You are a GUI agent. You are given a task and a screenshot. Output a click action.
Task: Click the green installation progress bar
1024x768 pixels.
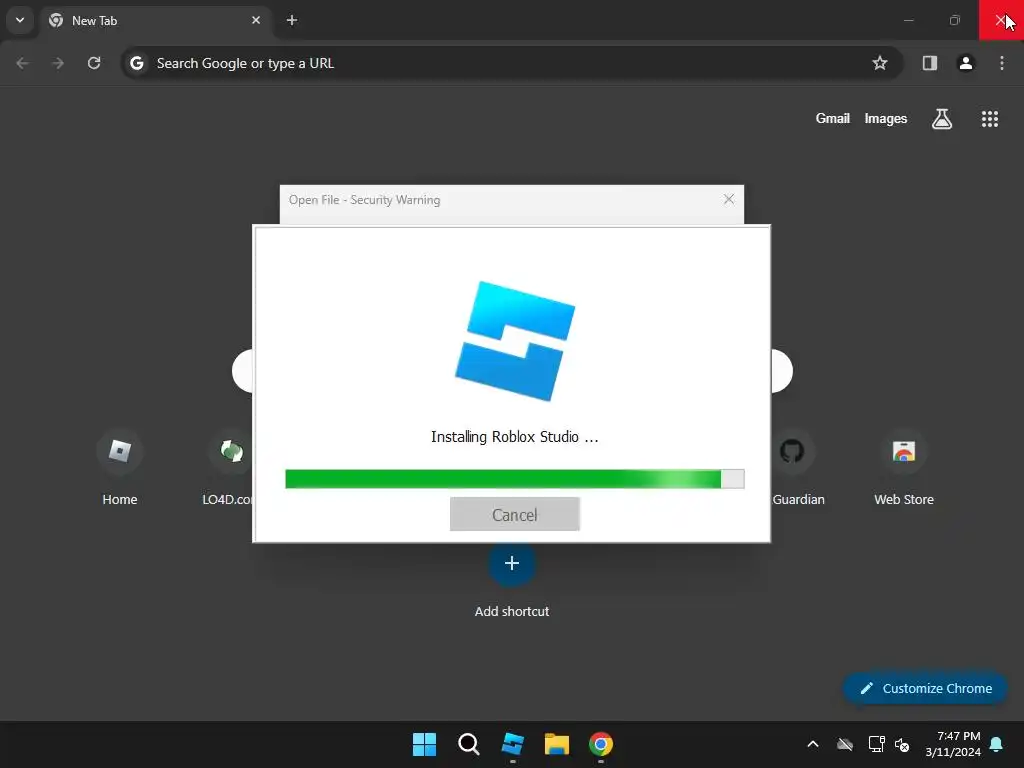tap(515, 479)
